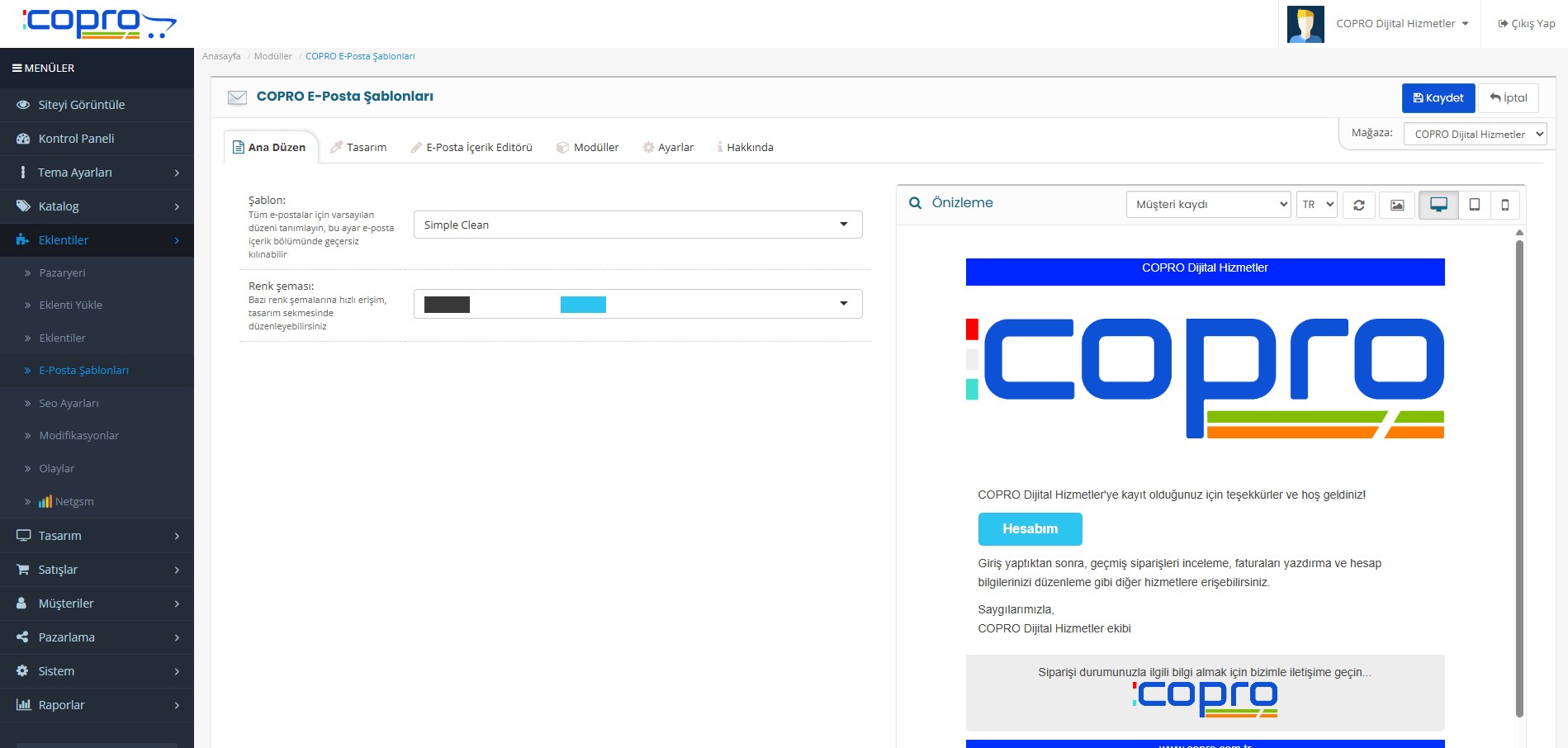Switch preview to desktop view icon
Image resolution: width=1568 pixels, height=748 pixels.
(1439, 205)
